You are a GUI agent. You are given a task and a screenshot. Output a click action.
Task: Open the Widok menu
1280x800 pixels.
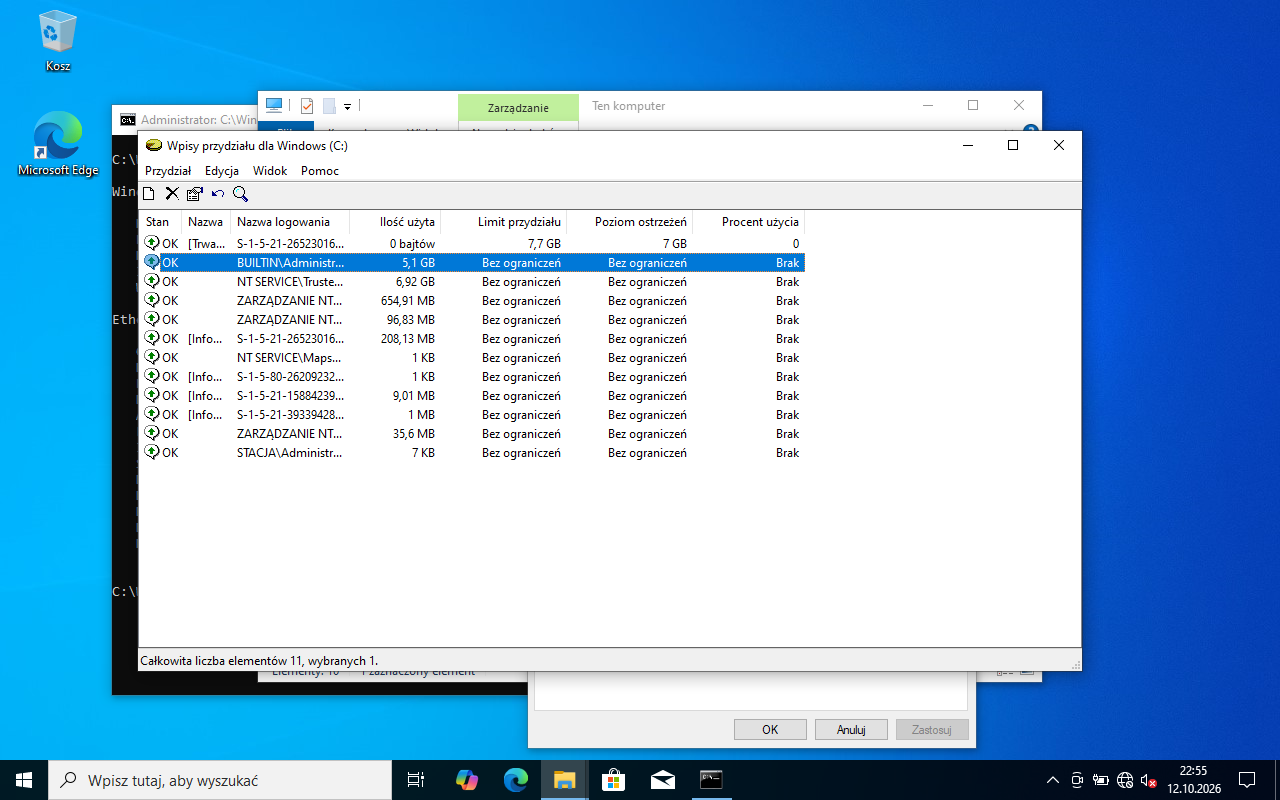click(270, 171)
